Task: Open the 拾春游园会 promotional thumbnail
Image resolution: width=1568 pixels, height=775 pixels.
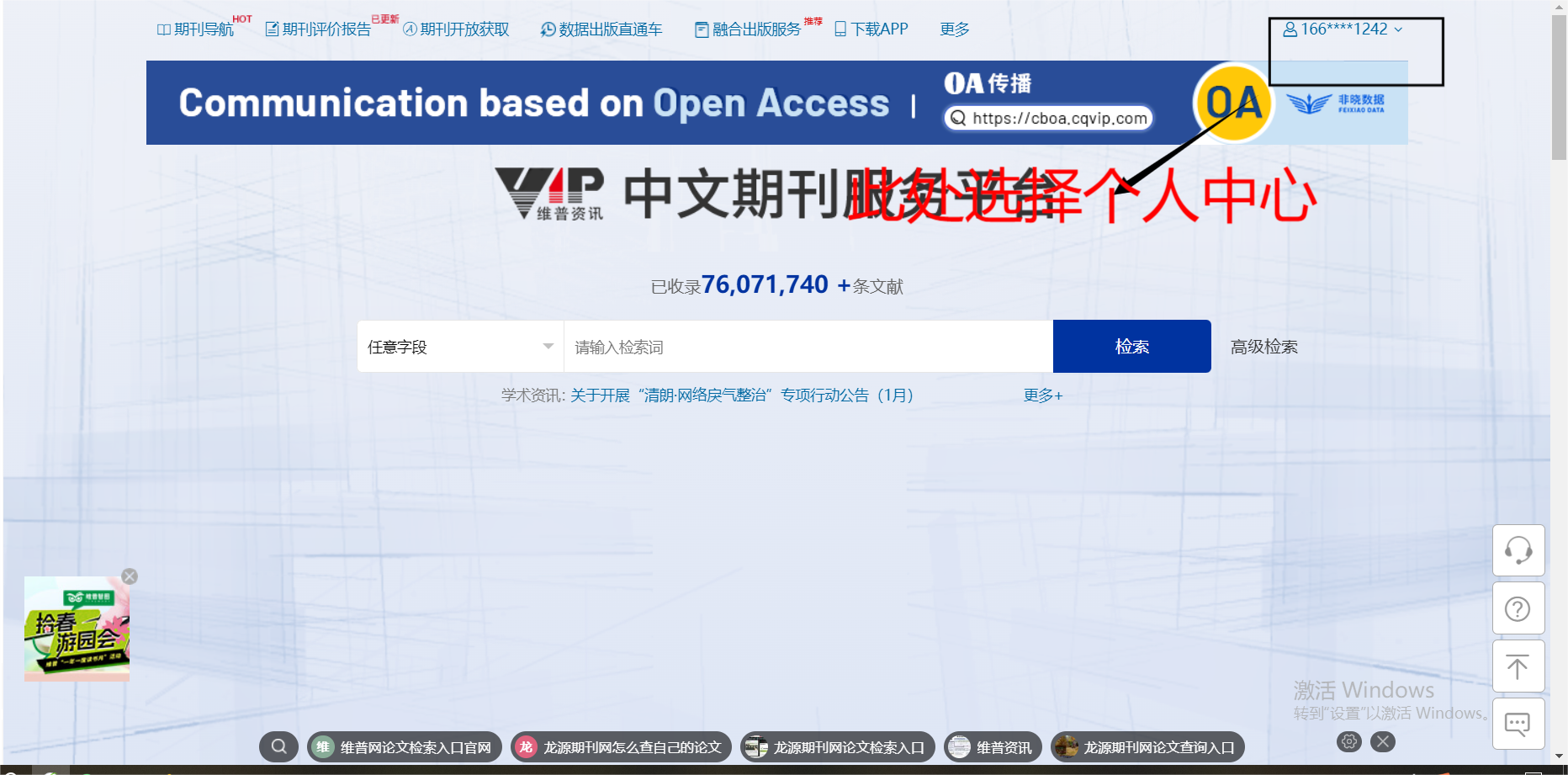Action: [77, 629]
